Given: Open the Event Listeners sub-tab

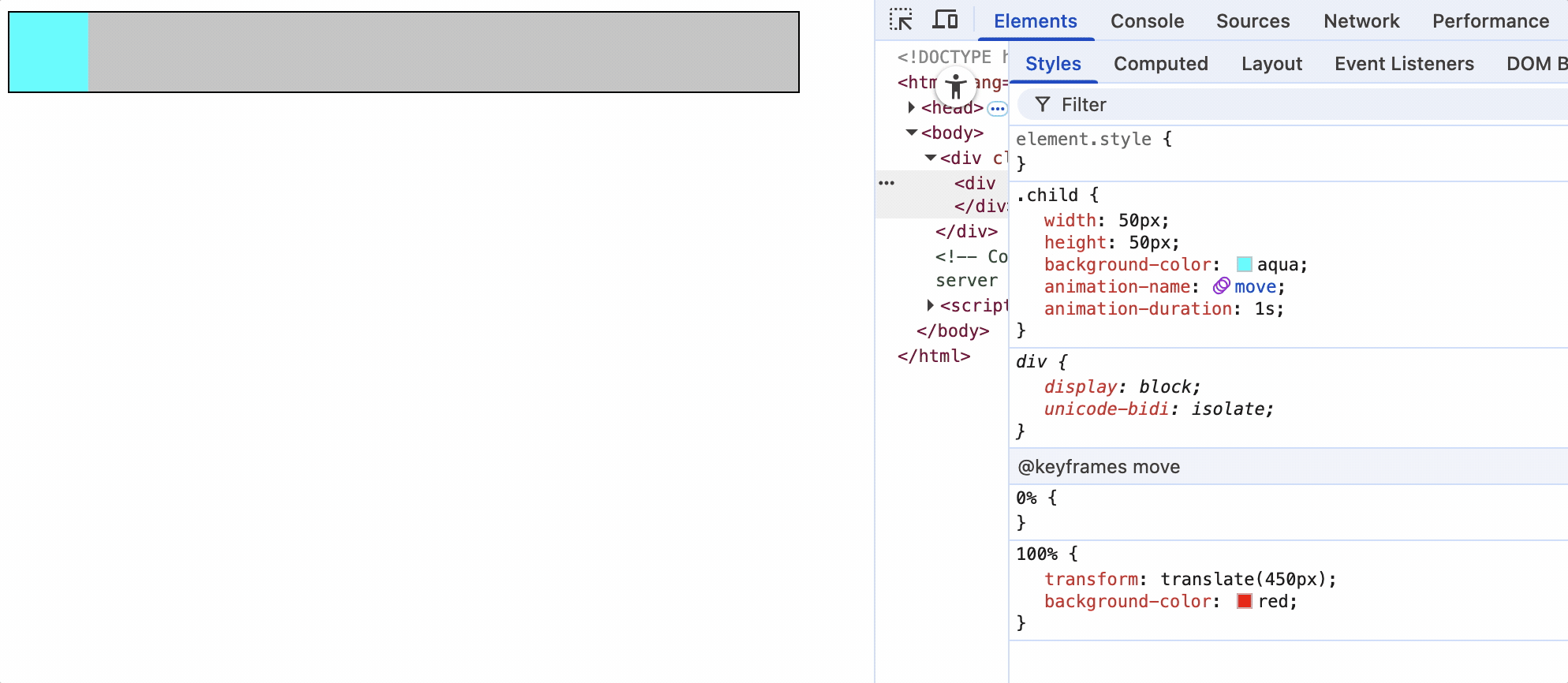Looking at the screenshot, I should [x=1405, y=64].
